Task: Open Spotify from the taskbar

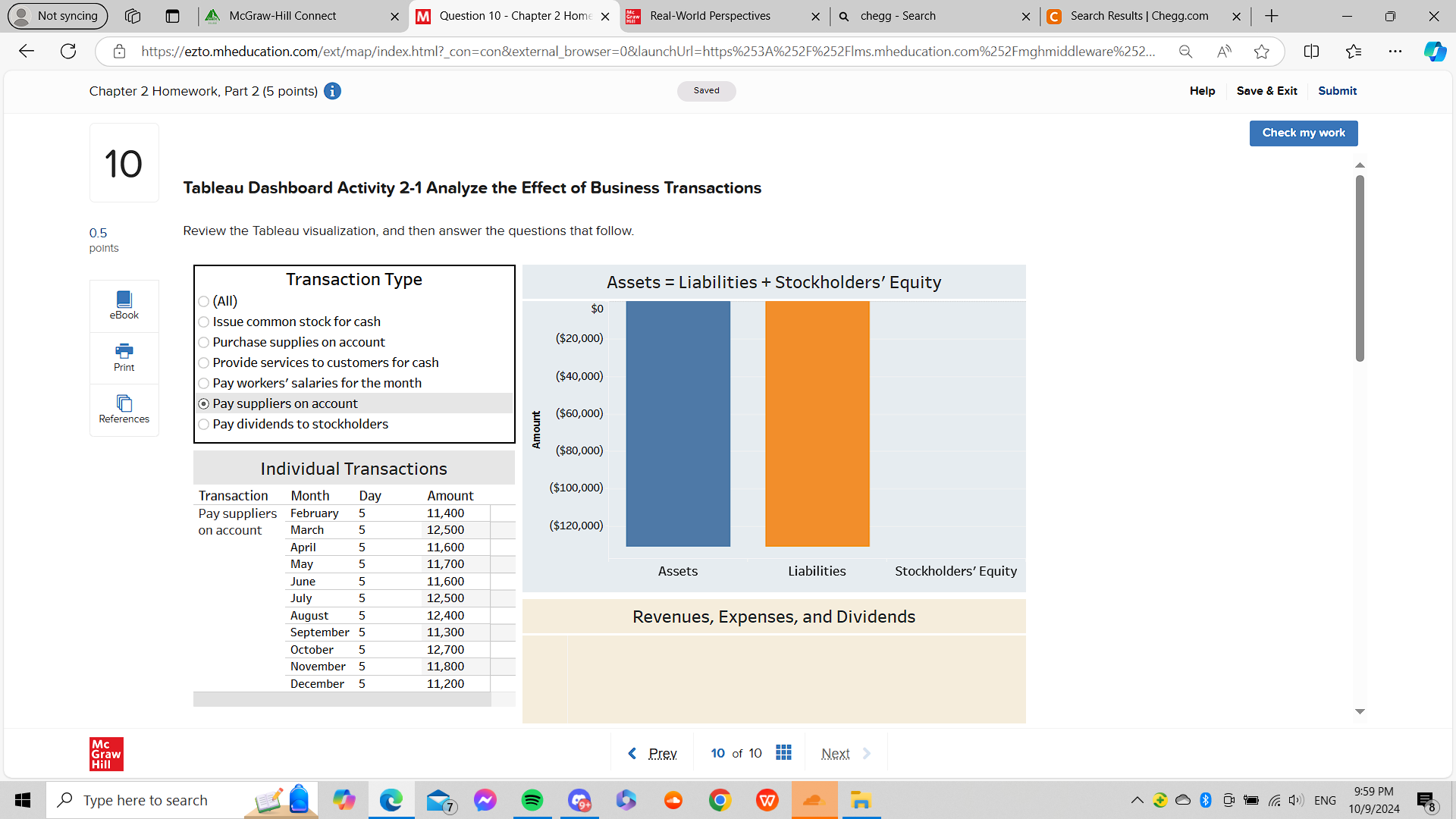Action: pos(532,800)
